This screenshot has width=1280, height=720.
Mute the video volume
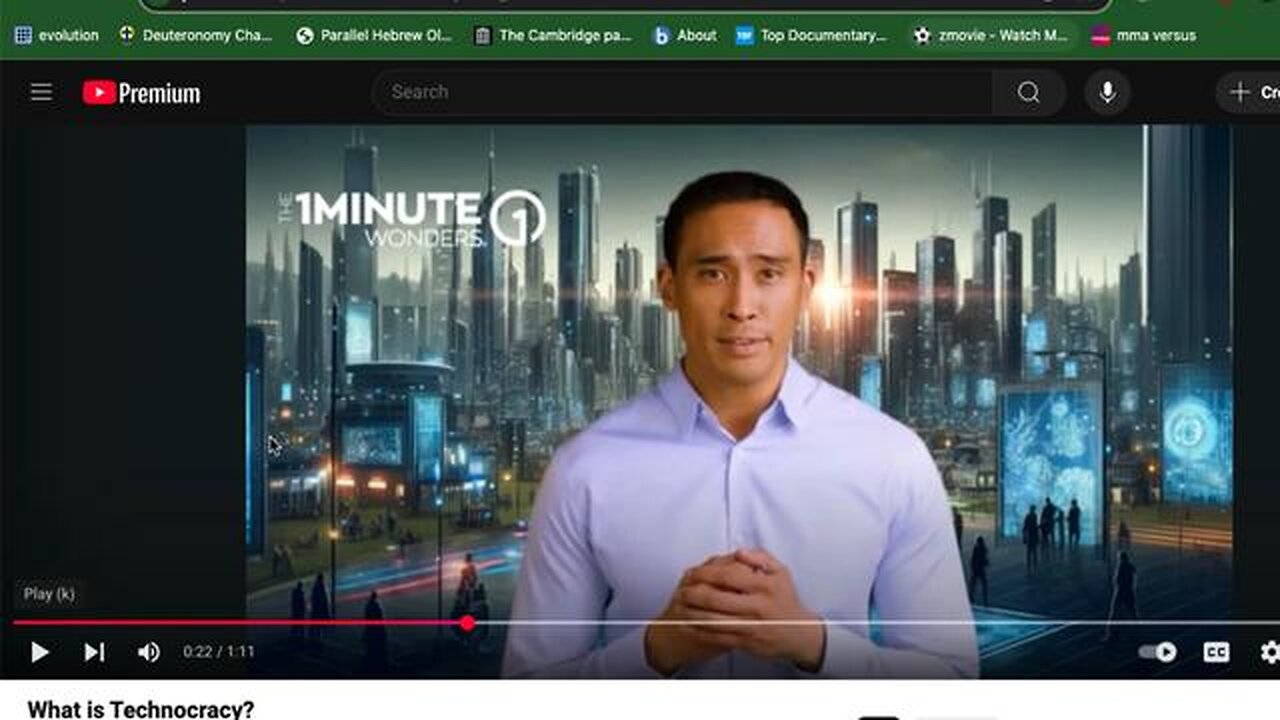coord(148,652)
